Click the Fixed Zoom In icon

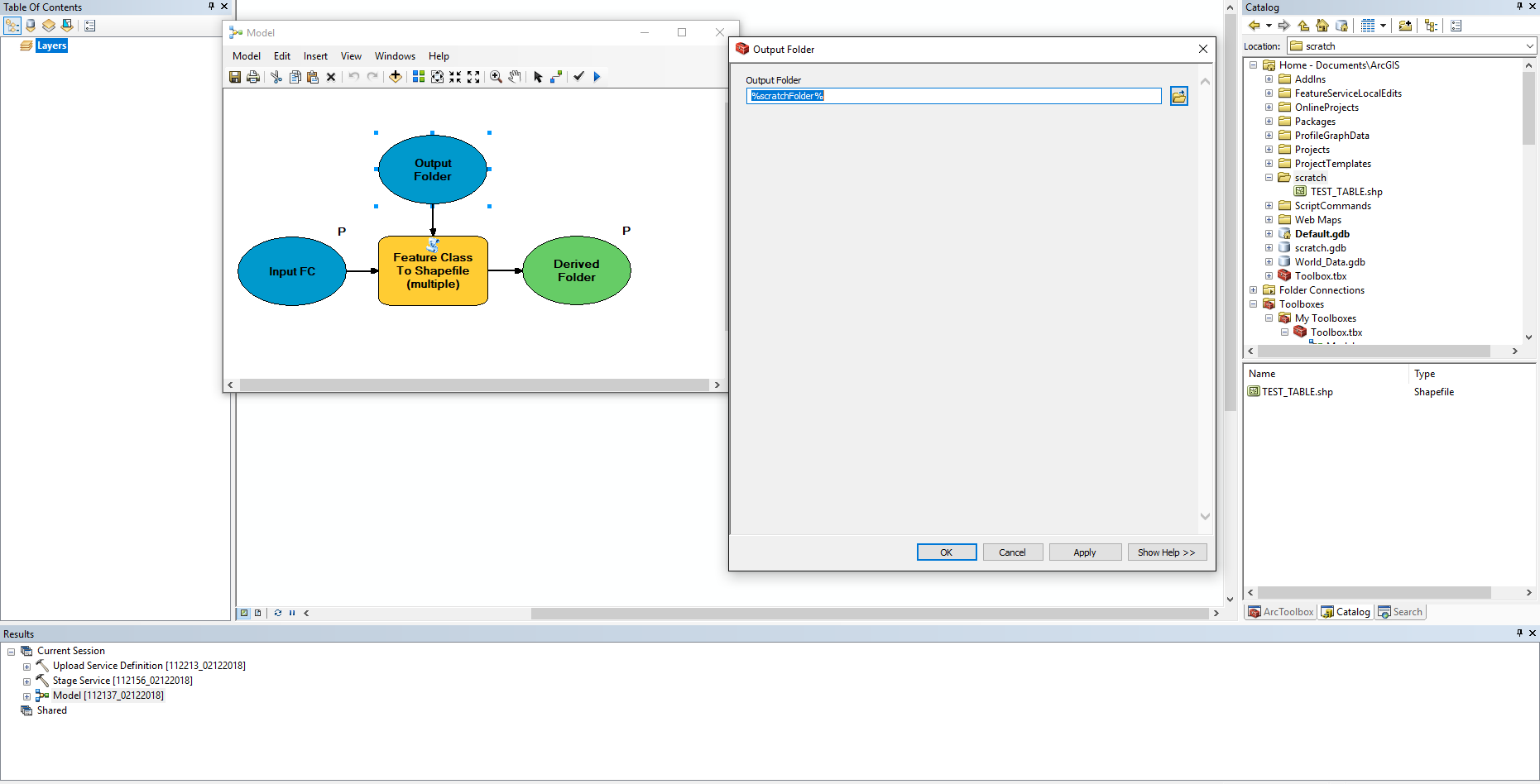click(455, 77)
